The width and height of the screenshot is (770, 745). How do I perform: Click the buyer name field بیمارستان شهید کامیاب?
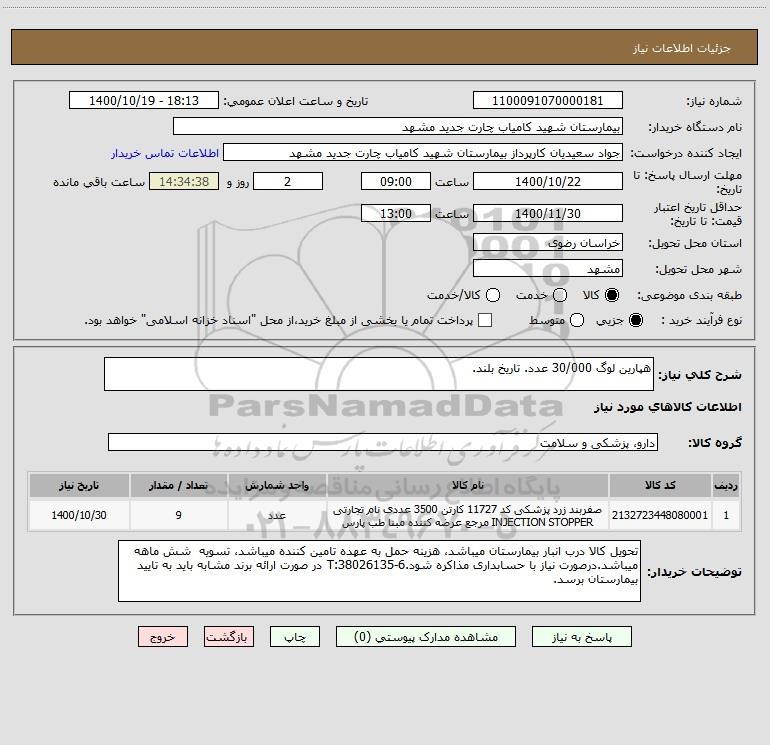pos(398,126)
